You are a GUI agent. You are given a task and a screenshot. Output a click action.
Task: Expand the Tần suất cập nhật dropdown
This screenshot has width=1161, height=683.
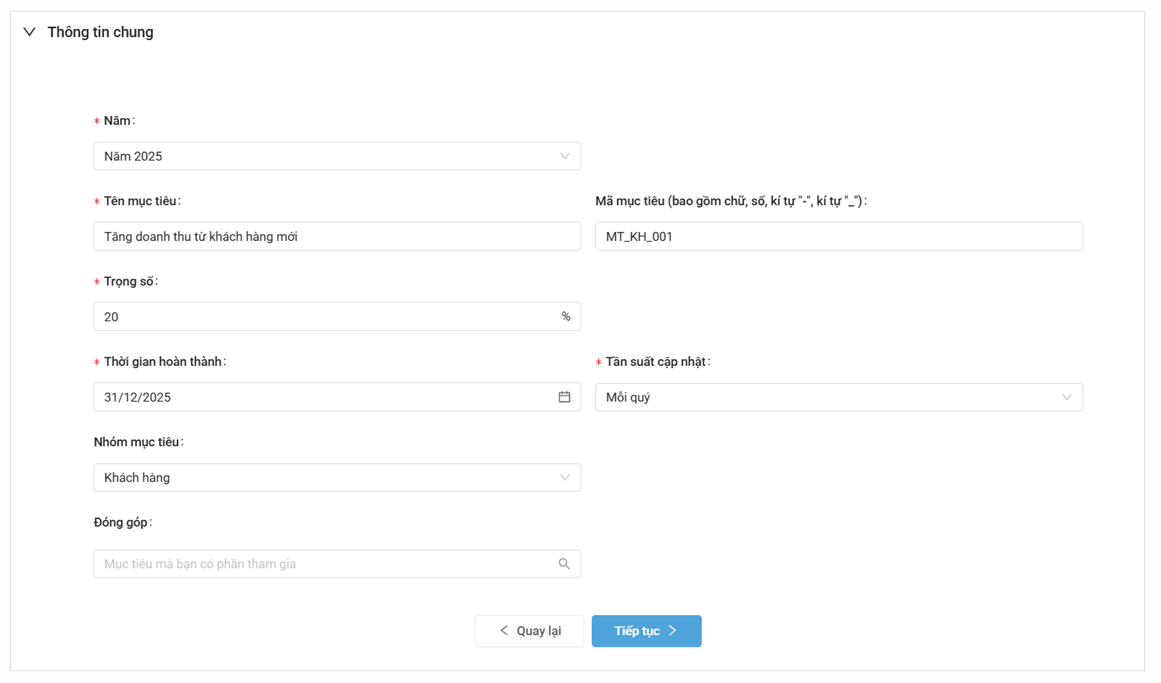pos(820,397)
